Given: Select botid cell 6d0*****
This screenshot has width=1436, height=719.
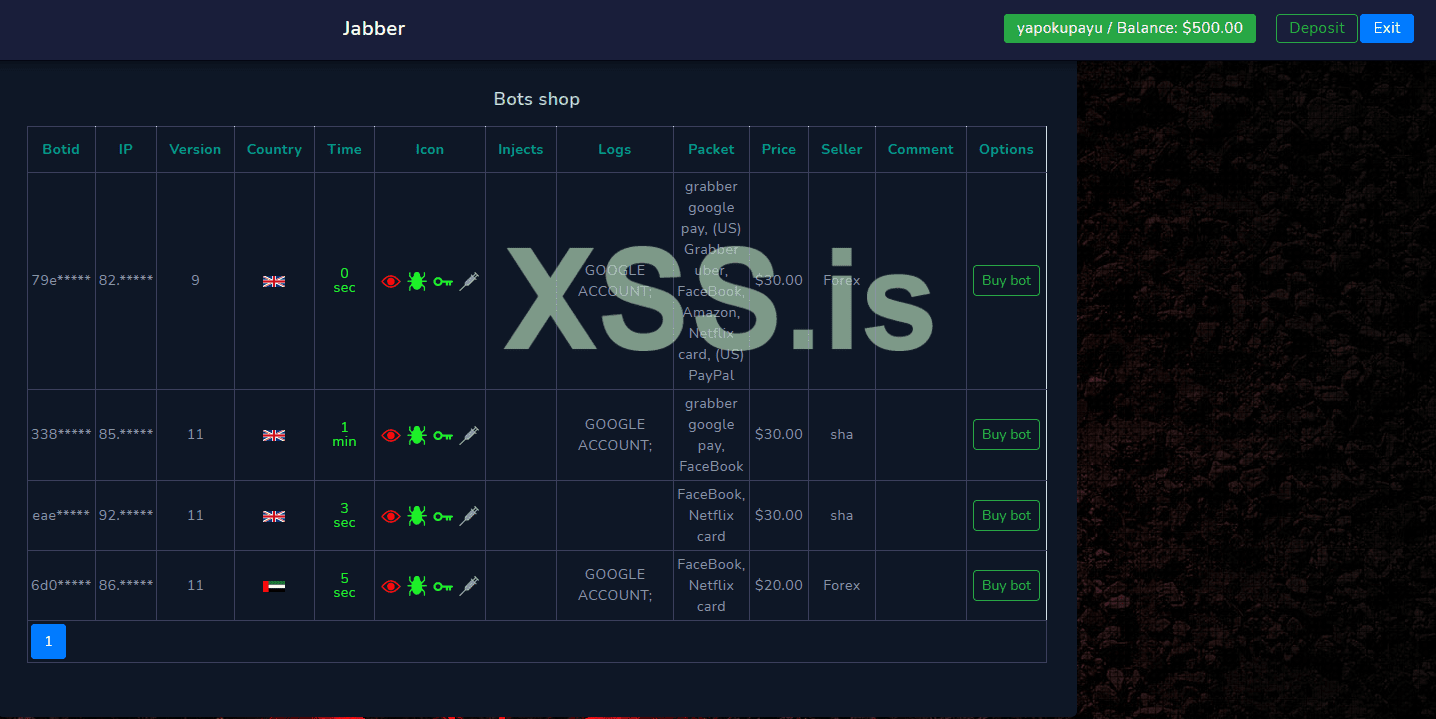Looking at the screenshot, I should pyautogui.click(x=61, y=586).
